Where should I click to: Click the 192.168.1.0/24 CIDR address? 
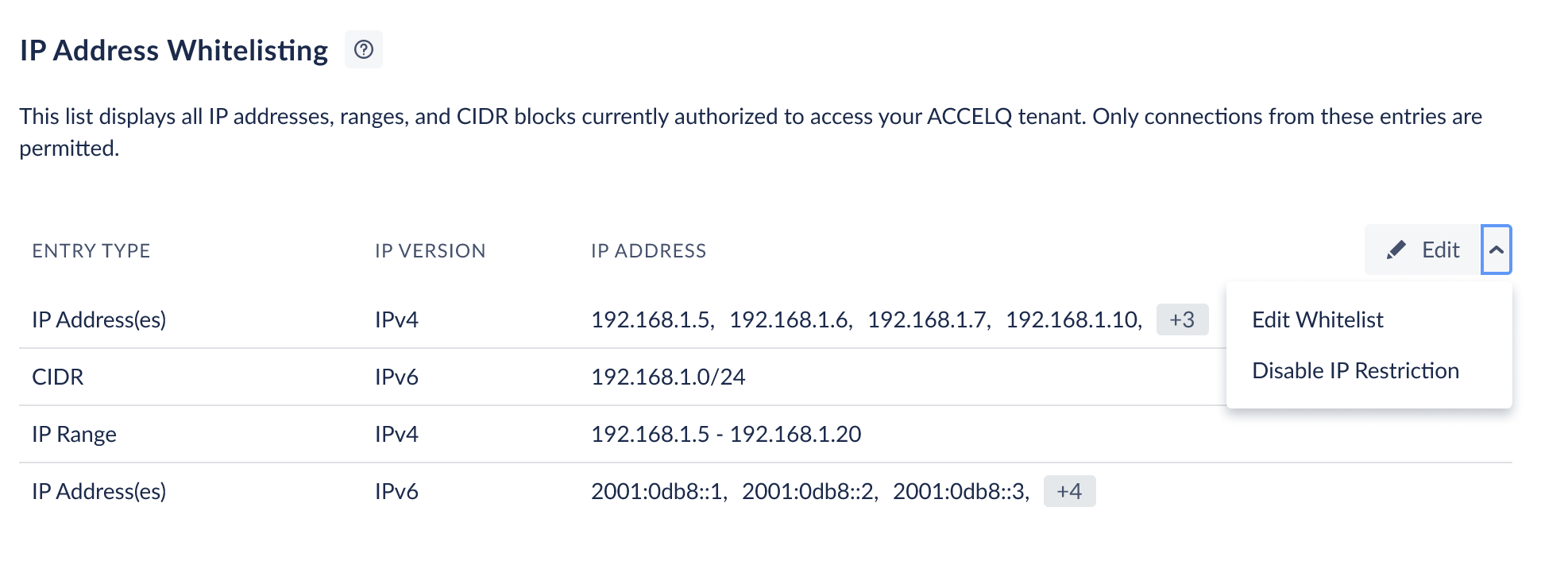(668, 377)
